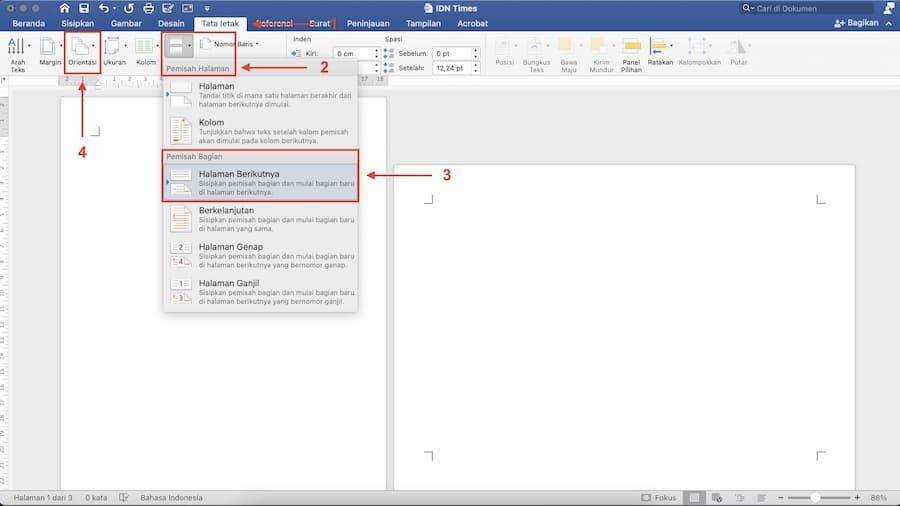Switch to Print Layout view icon
Screen dimensions: 900x506
(695, 497)
